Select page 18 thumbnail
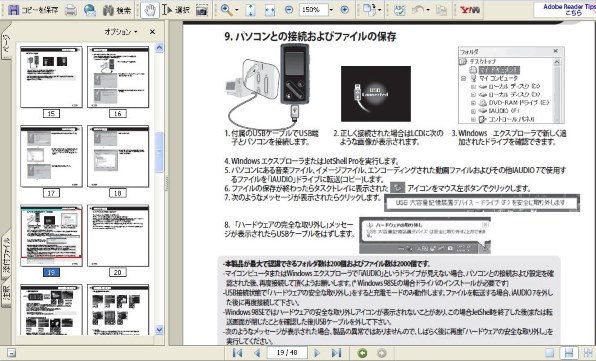Viewport: 596px width, 361px height. click(x=118, y=156)
